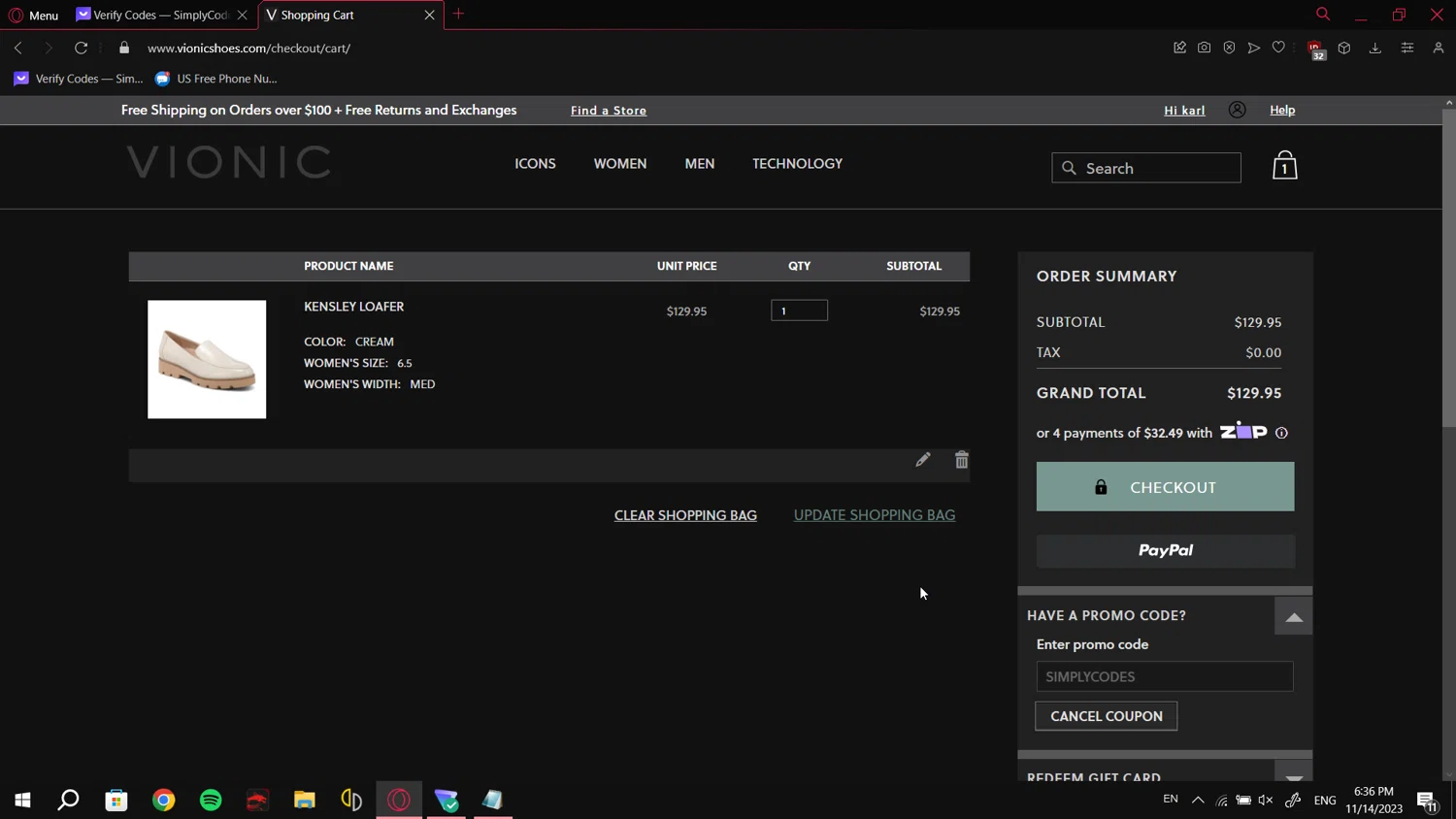Click the account profile icon next to Hi karl
This screenshot has width=1456, height=819.
point(1237,110)
